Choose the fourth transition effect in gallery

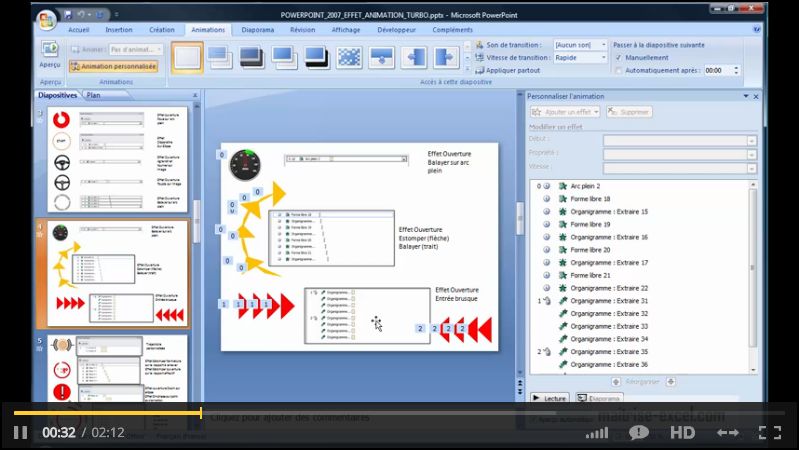tap(284, 57)
